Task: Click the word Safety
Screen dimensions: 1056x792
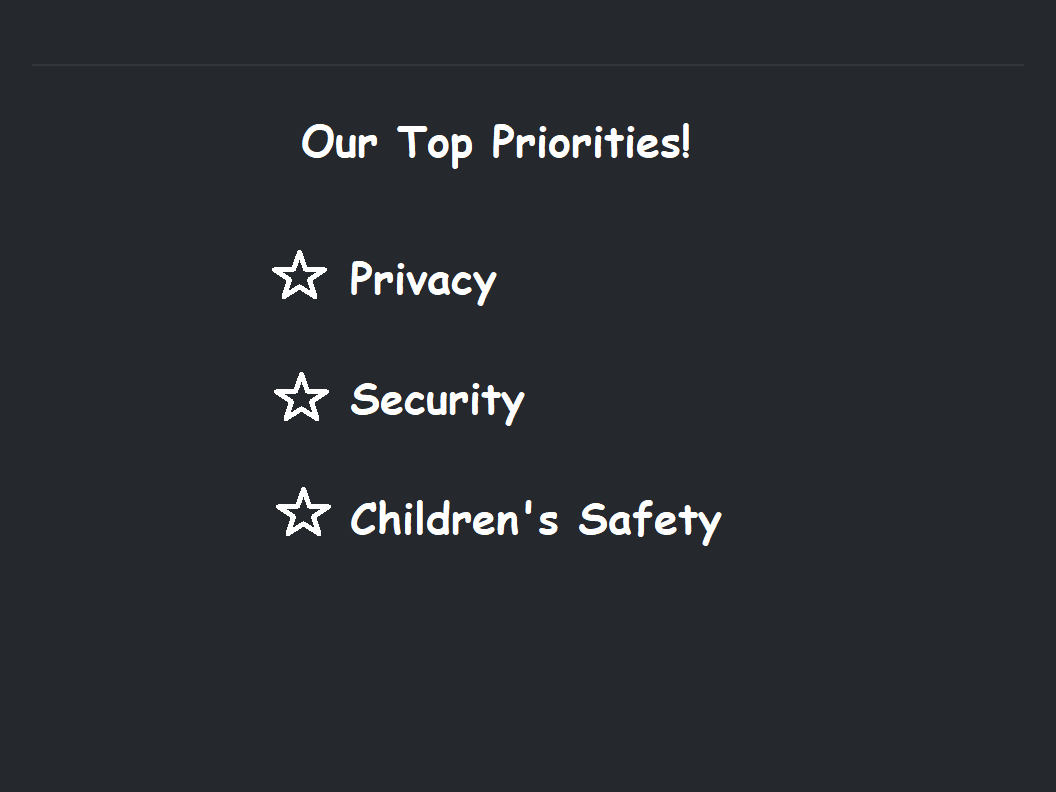Action: point(651,521)
